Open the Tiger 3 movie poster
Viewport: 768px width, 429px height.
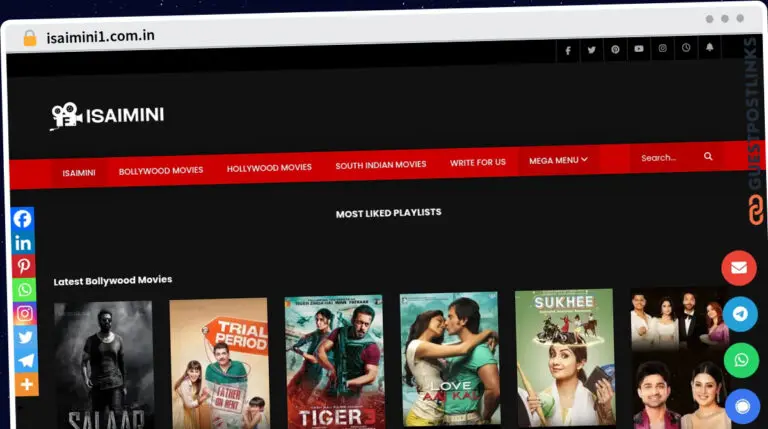[335, 361]
